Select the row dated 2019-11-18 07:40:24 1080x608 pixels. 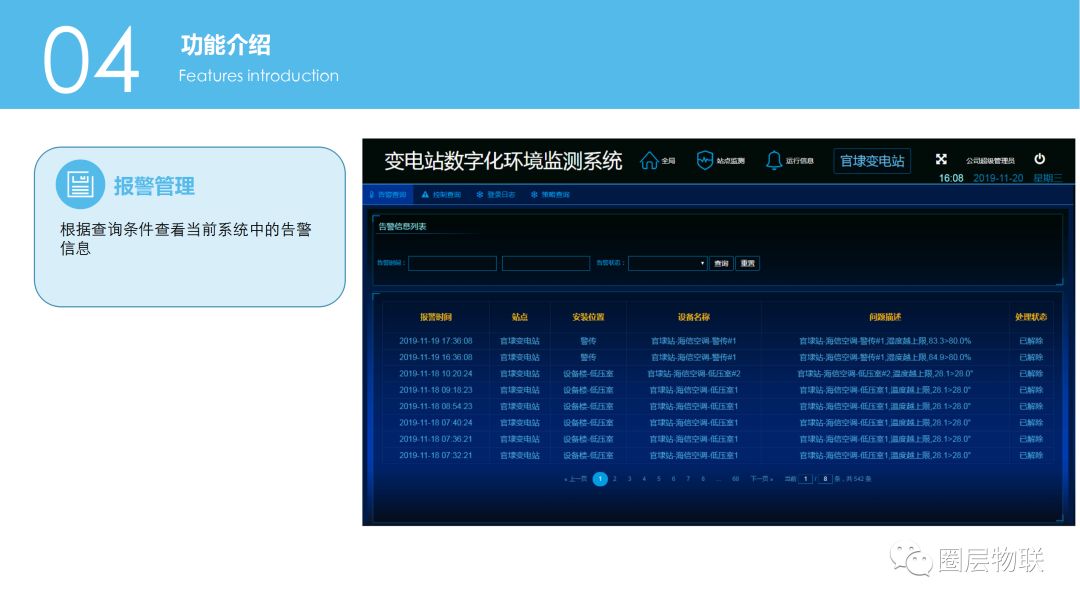[718, 423]
